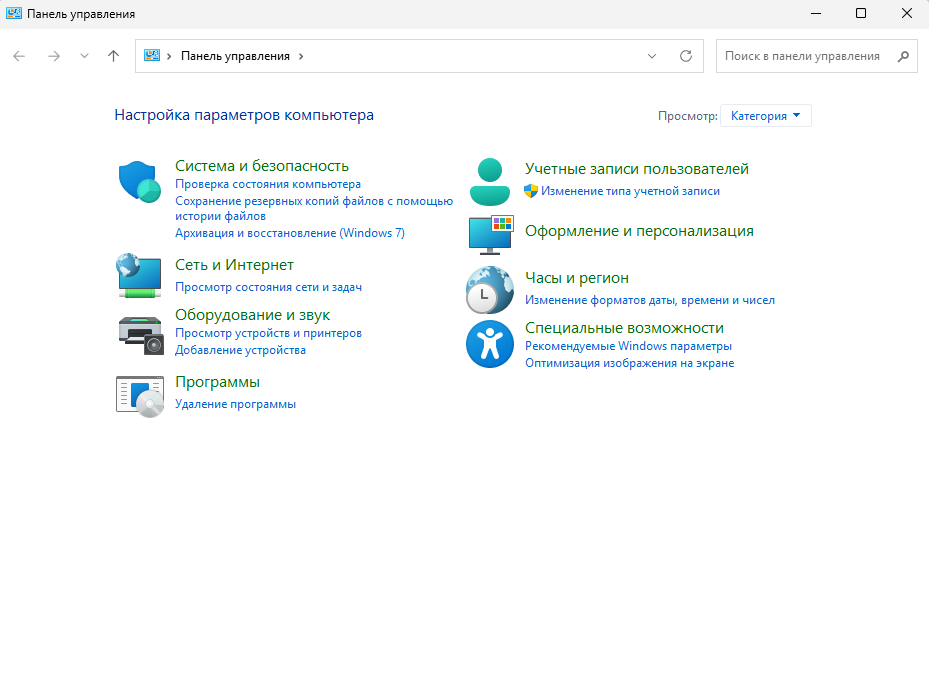The height and width of the screenshot is (690, 929).
Task: Open the Категория view dropdown
Action: click(765, 115)
